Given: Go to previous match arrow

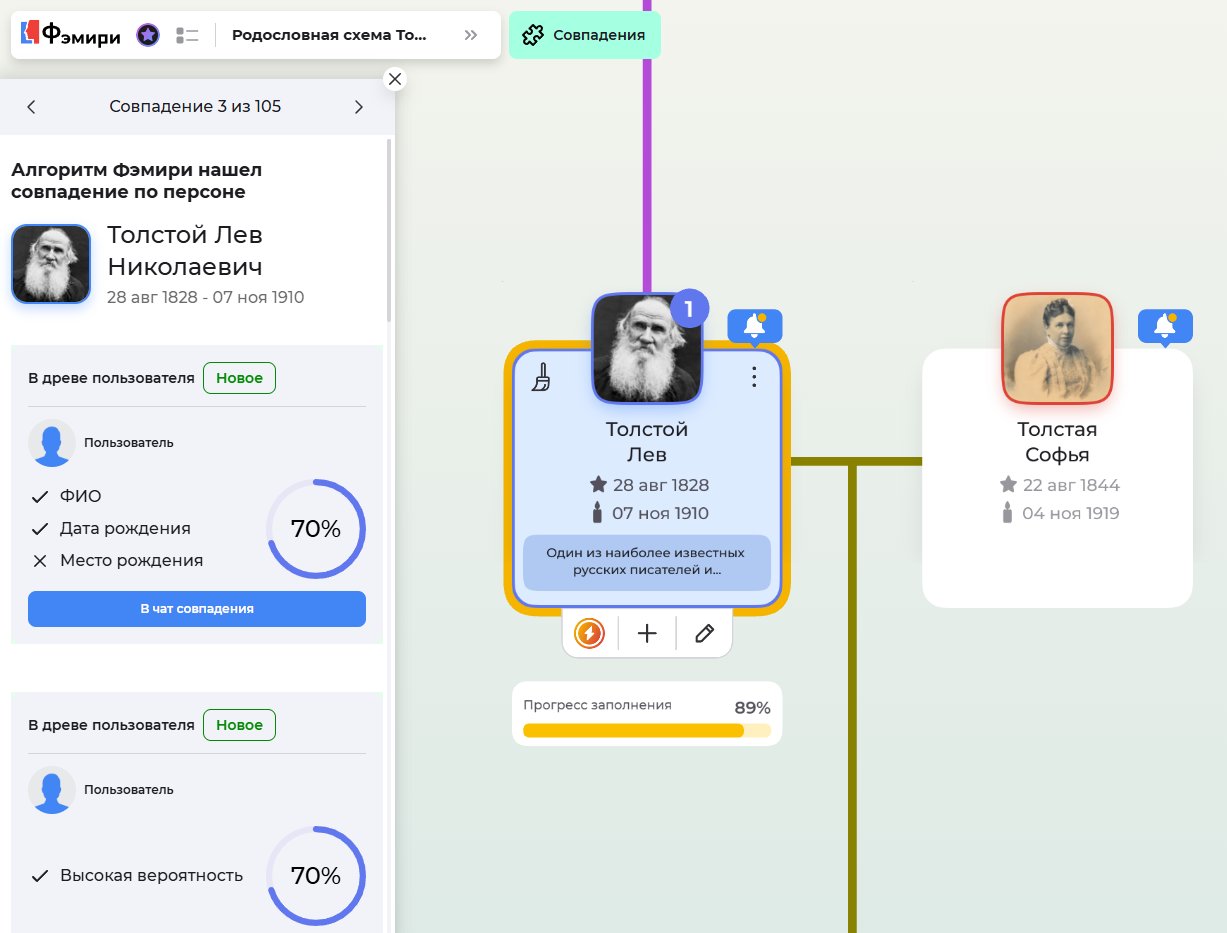Looking at the screenshot, I should (x=31, y=107).
